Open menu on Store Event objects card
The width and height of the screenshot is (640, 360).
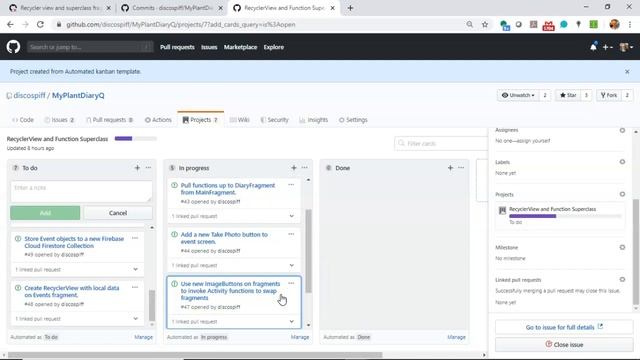pyautogui.click(x=135, y=238)
